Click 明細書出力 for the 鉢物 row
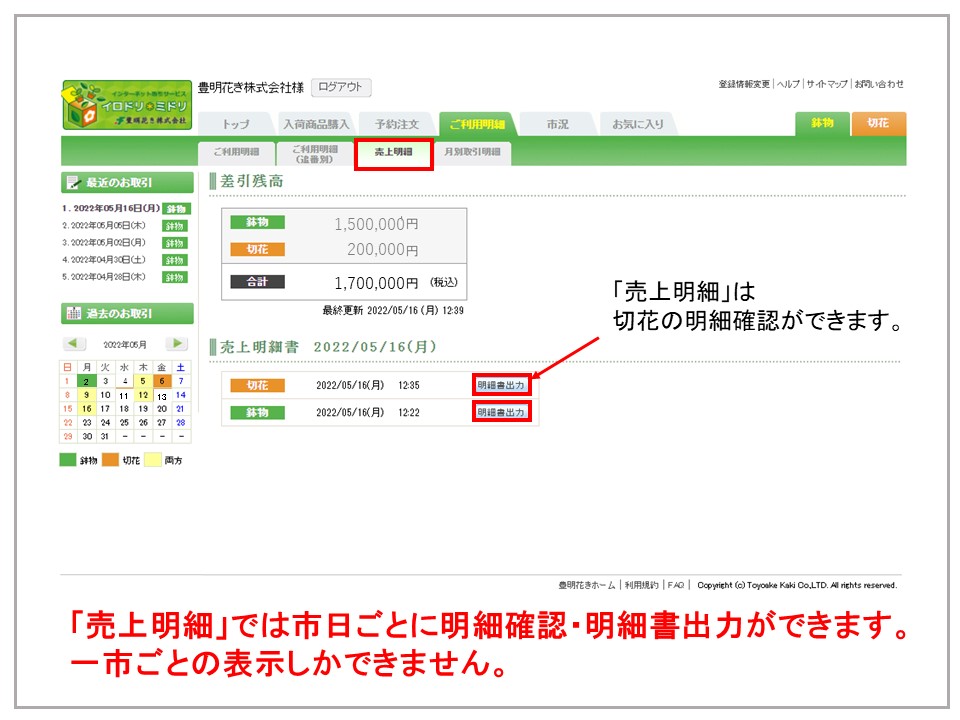 pyautogui.click(x=501, y=412)
